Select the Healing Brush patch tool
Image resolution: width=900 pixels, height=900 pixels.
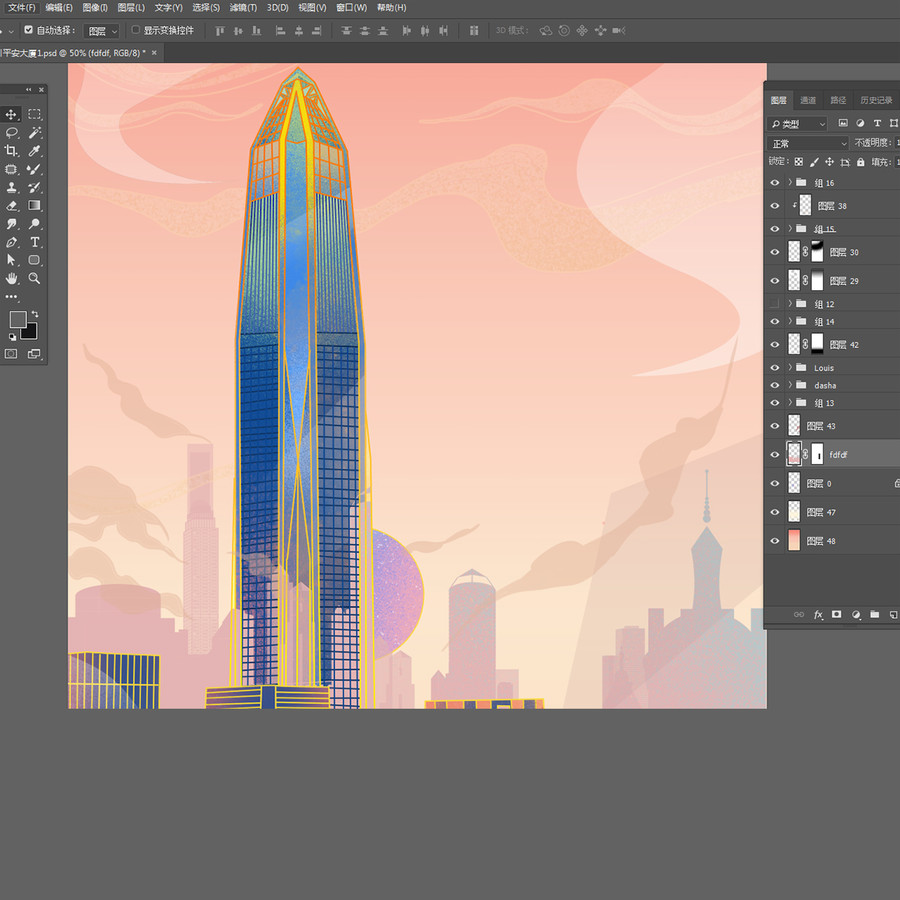tap(11, 169)
